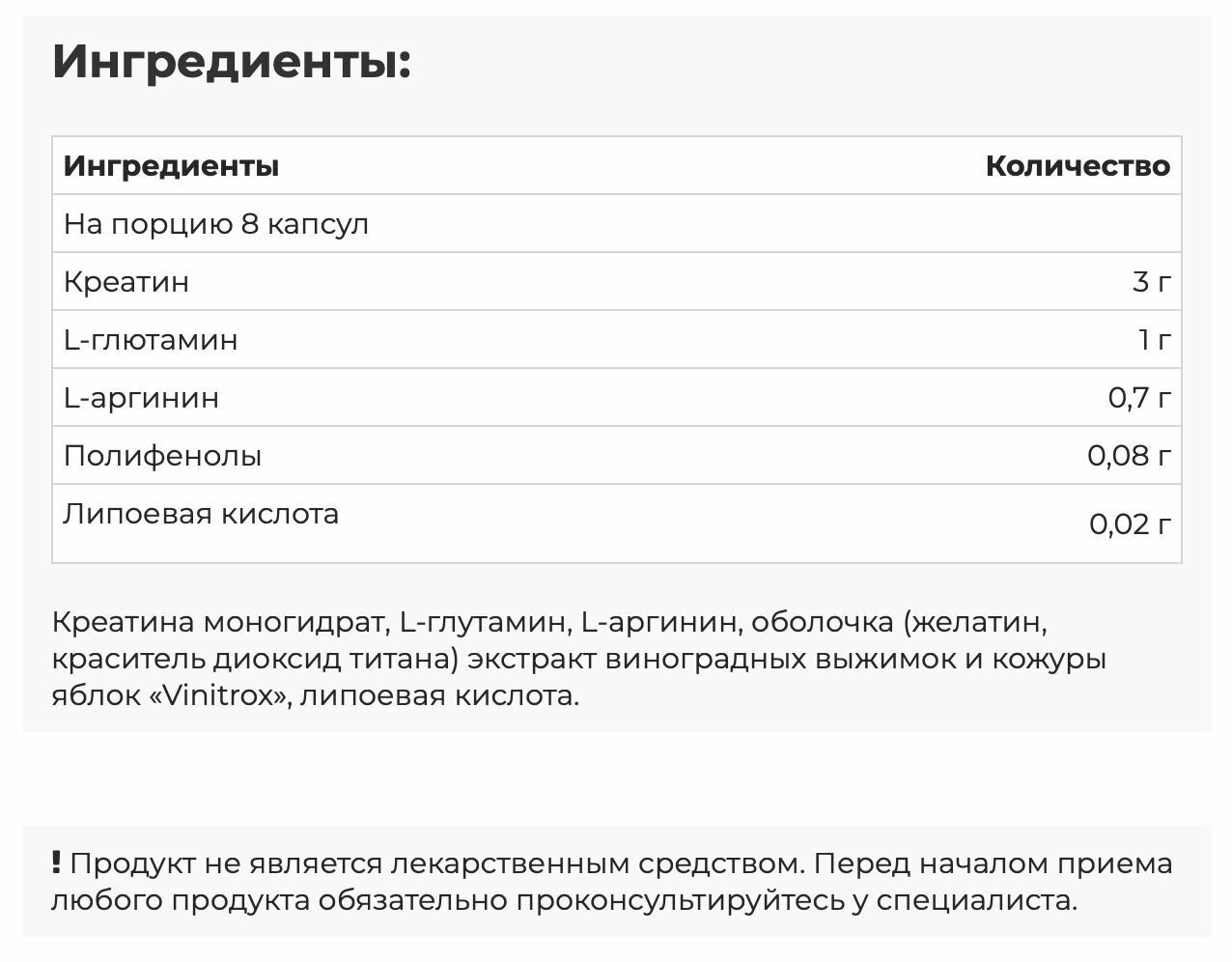Click the Полифенолы ingredient cell
Image resolution: width=1232 pixels, height=962 pixels.
tap(162, 456)
